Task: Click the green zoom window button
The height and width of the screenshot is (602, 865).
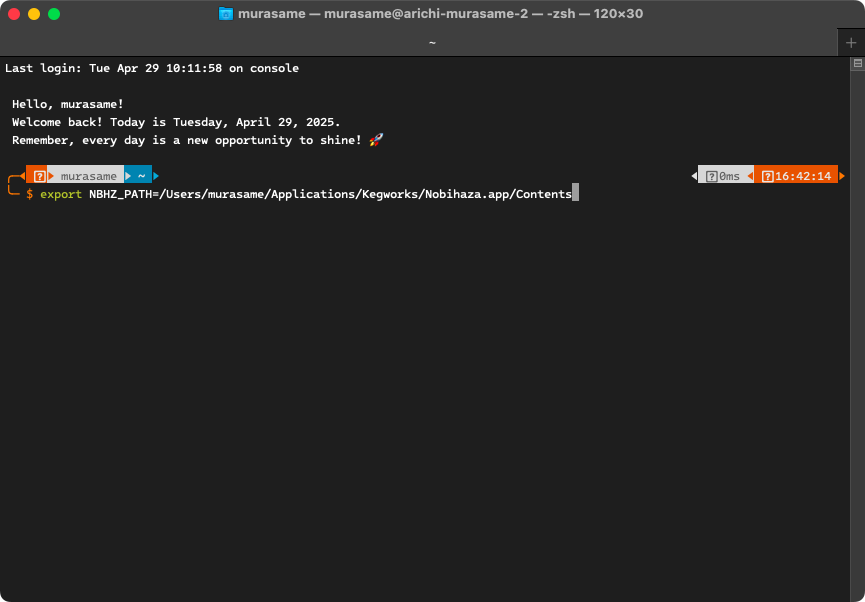Action: [x=54, y=14]
